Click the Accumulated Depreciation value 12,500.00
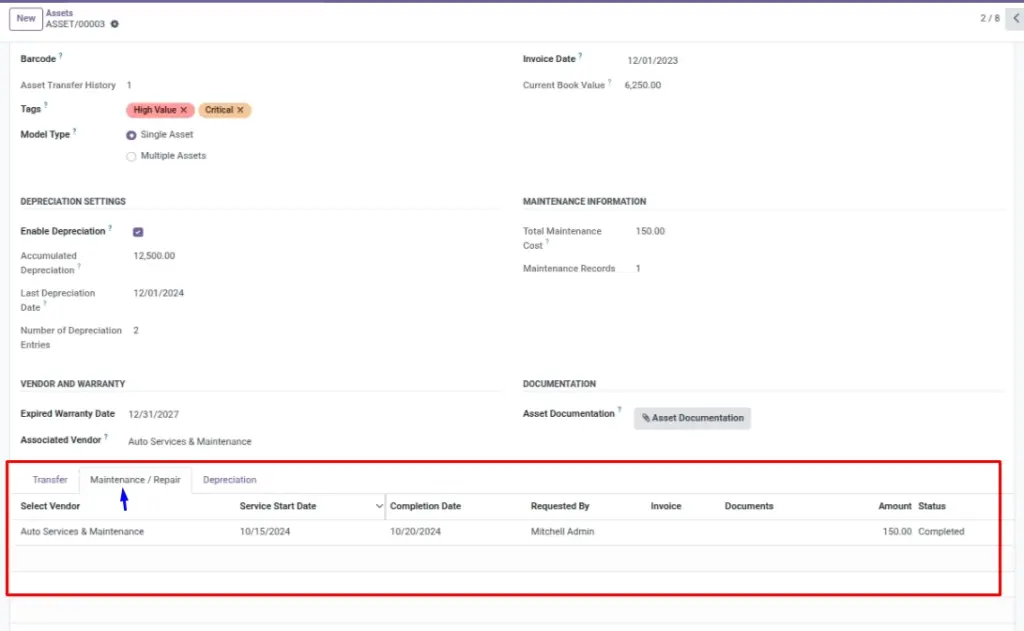 pos(154,256)
